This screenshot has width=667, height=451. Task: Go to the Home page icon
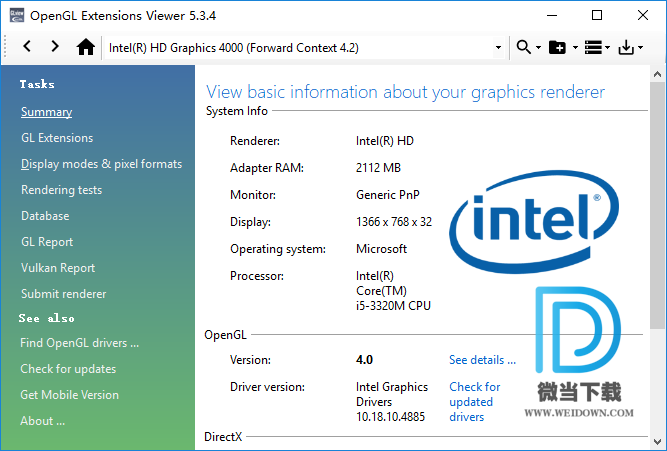click(86, 47)
